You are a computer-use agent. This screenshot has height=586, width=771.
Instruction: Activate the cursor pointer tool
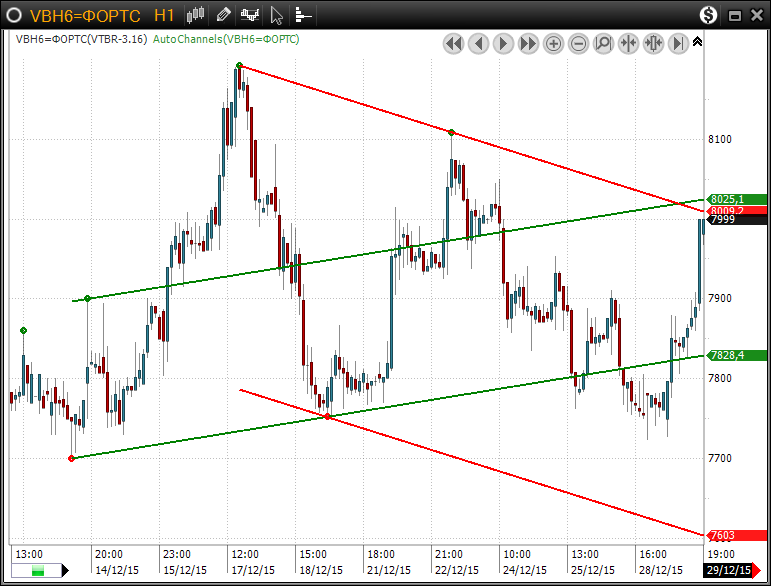pyautogui.click(x=277, y=15)
